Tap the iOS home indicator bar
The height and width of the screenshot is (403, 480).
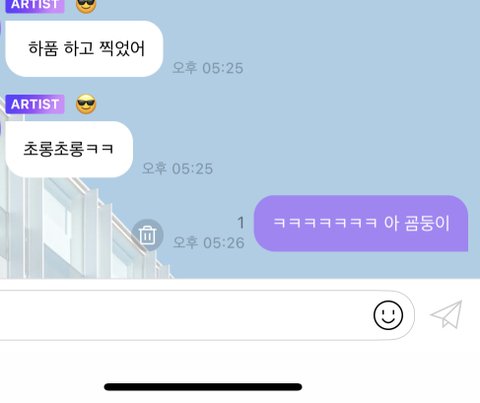coord(203,387)
